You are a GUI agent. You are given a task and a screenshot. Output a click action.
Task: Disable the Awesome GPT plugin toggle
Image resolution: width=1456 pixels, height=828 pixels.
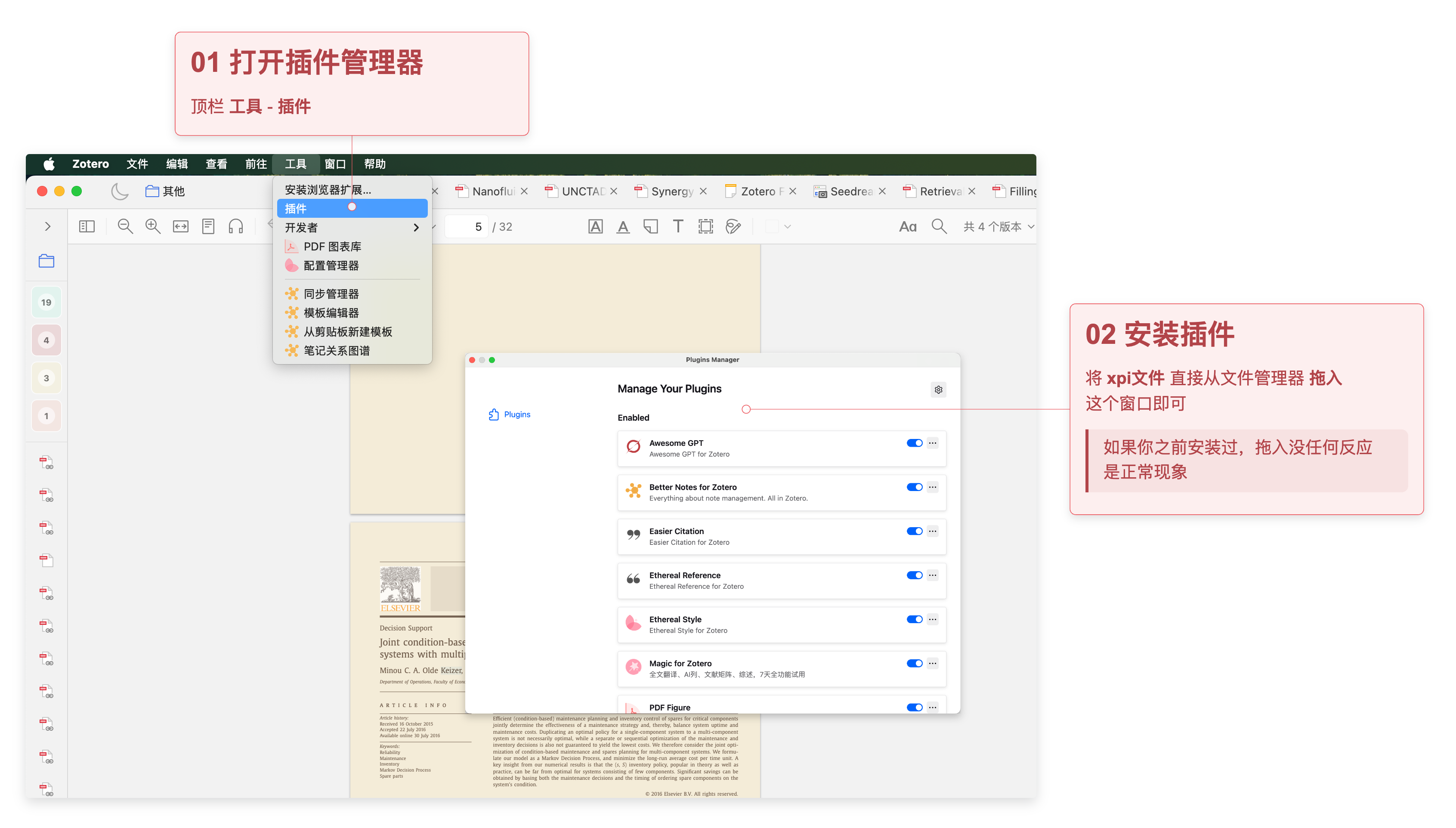[x=915, y=443]
